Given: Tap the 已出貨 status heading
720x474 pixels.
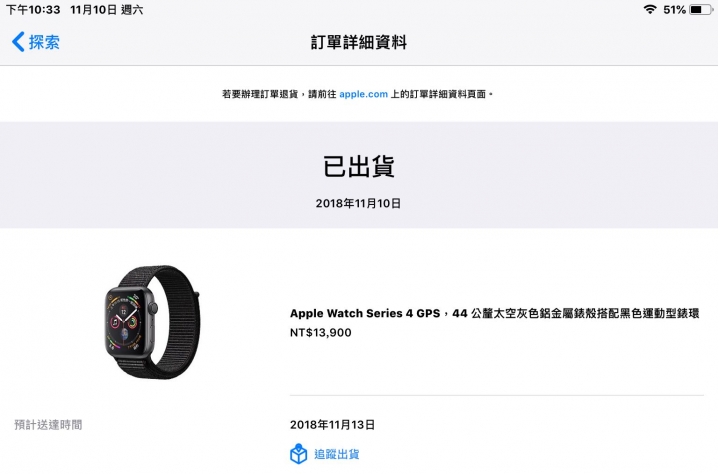Looking at the screenshot, I should click(x=359, y=166).
